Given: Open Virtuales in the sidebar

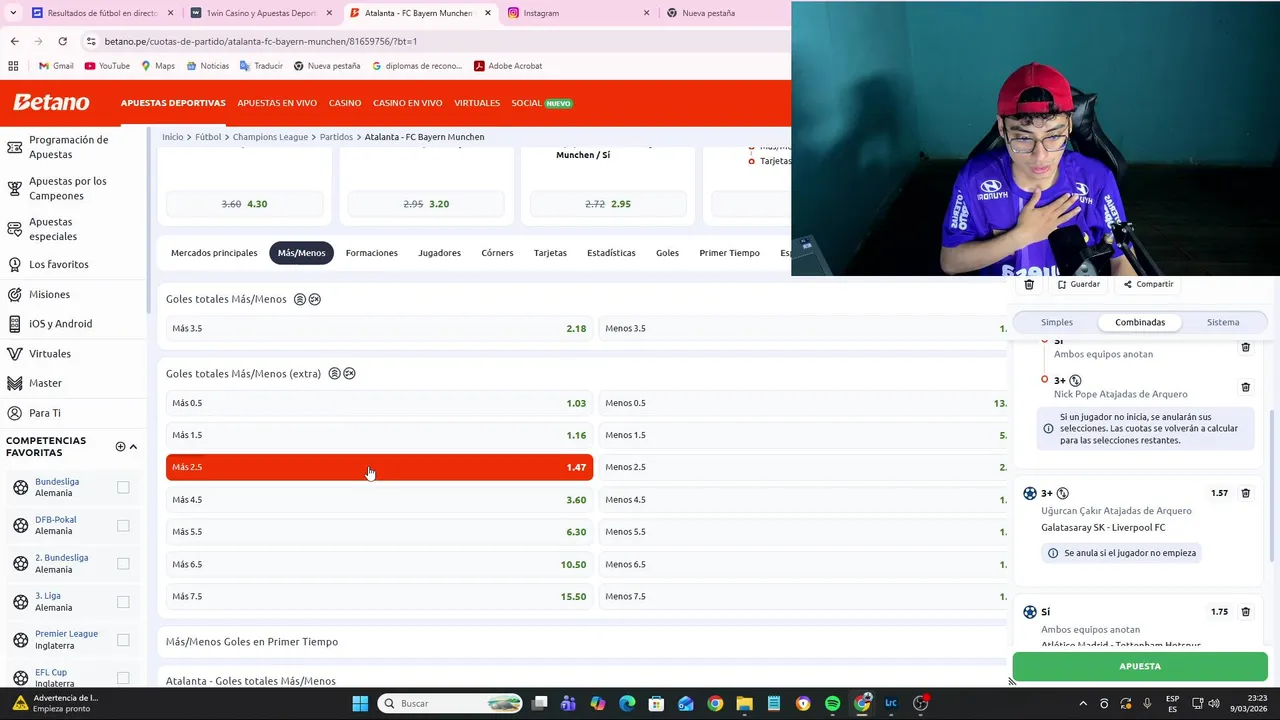Looking at the screenshot, I should point(50,354).
